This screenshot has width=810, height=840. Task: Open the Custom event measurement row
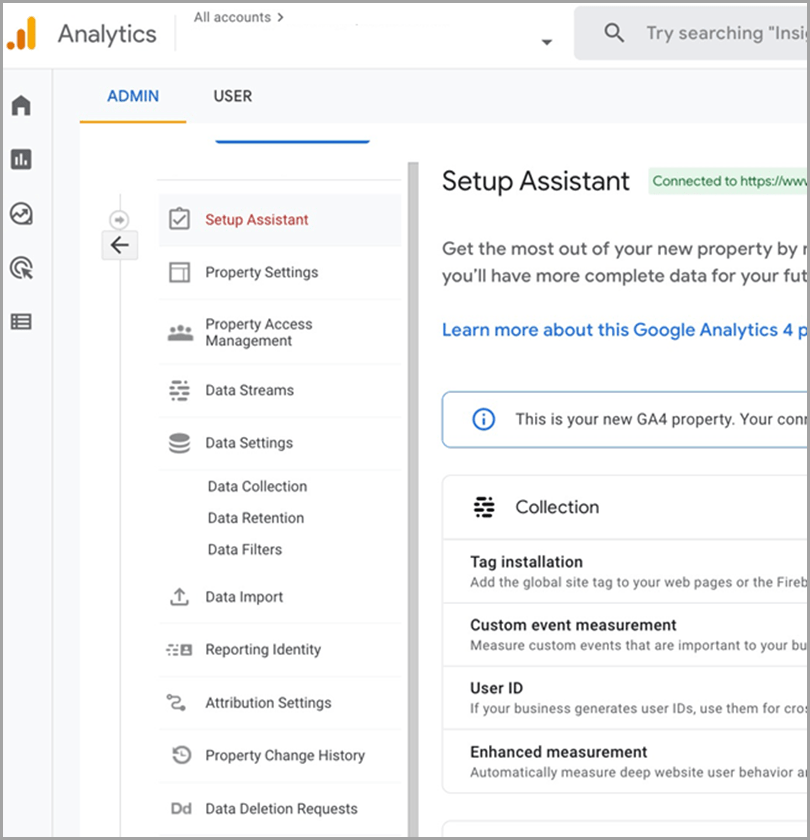point(625,635)
